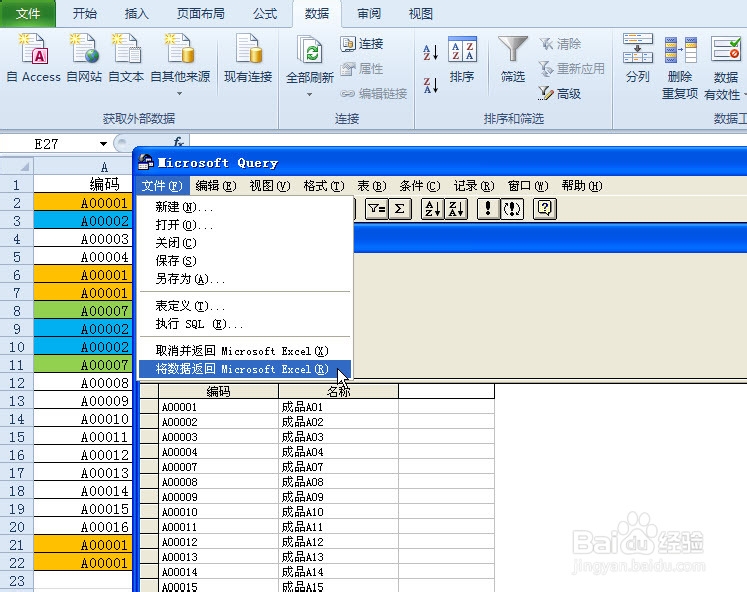Viewport: 747px width, 592px height.
Task: Click the query result cell 成品A08
Action: point(338,482)
